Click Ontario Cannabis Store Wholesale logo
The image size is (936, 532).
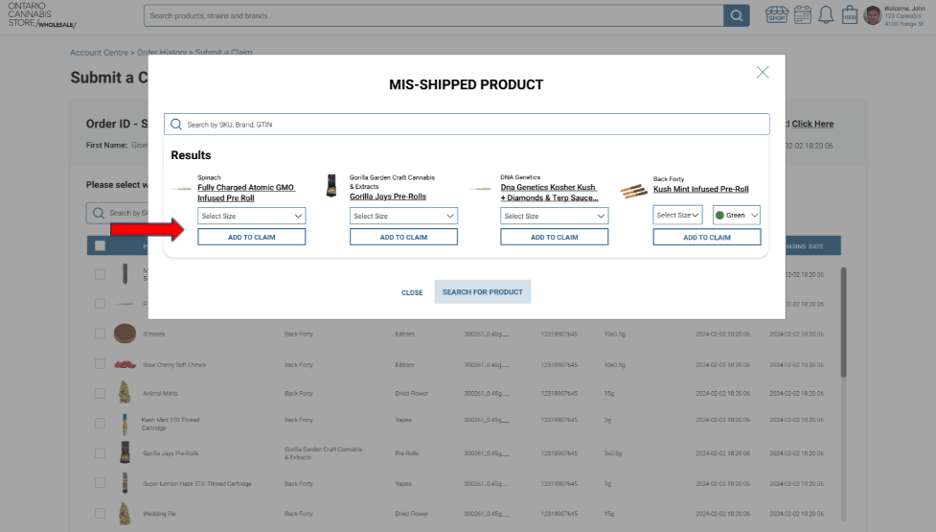pos(41,15)
